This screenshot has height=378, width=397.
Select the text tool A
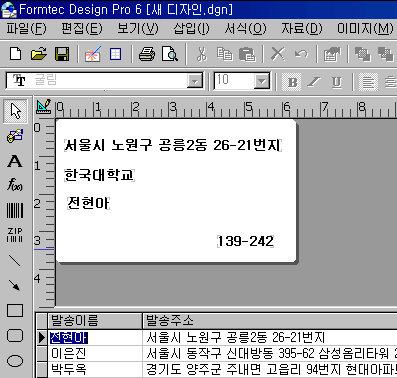click(x=15, y=161)
